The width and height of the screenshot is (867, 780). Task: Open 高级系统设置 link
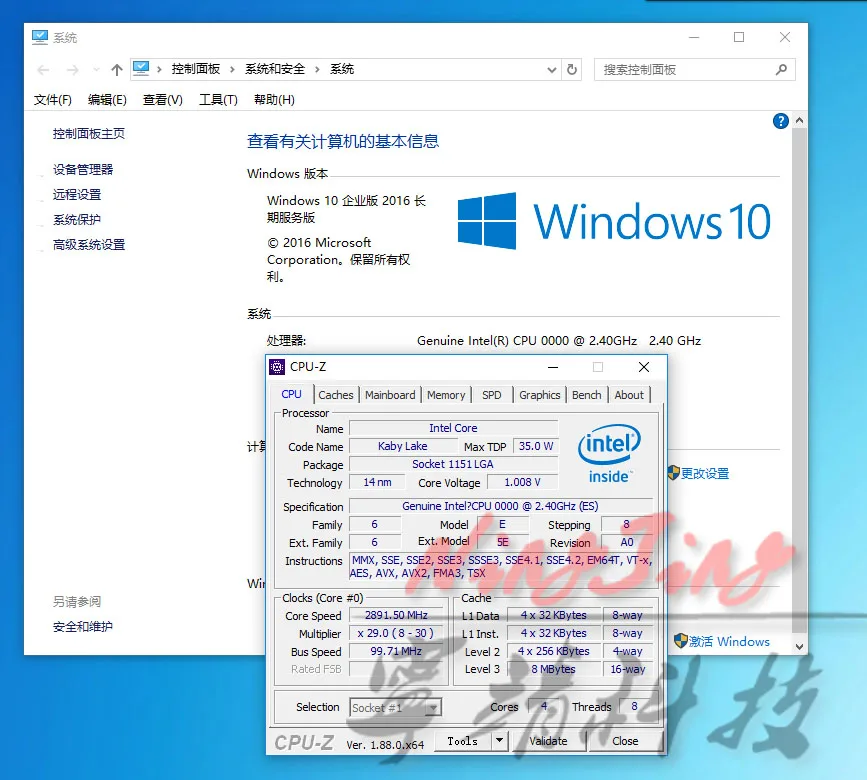tap(89, 244)
